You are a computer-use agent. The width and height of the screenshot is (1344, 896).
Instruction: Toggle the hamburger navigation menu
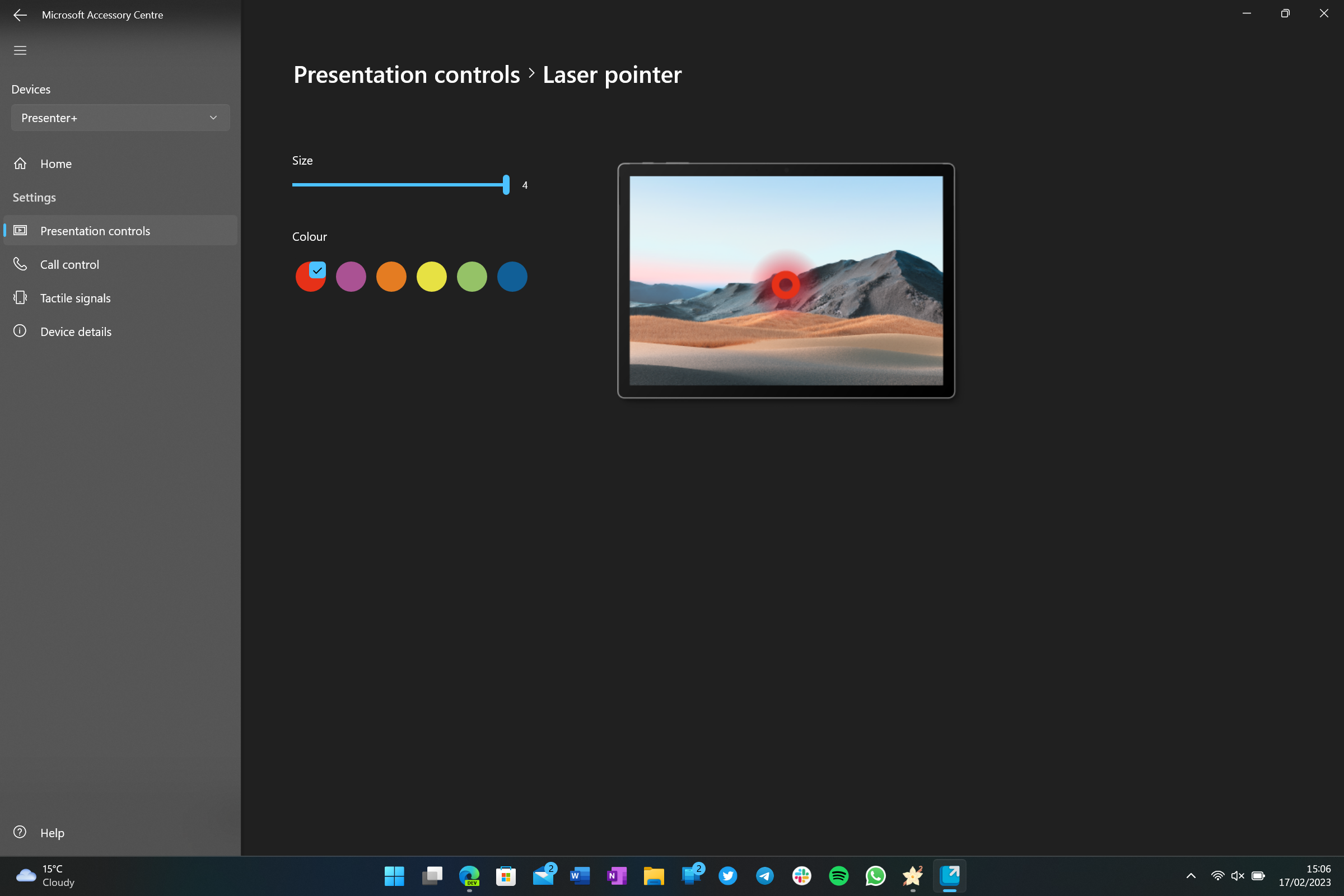click(20, 50)
